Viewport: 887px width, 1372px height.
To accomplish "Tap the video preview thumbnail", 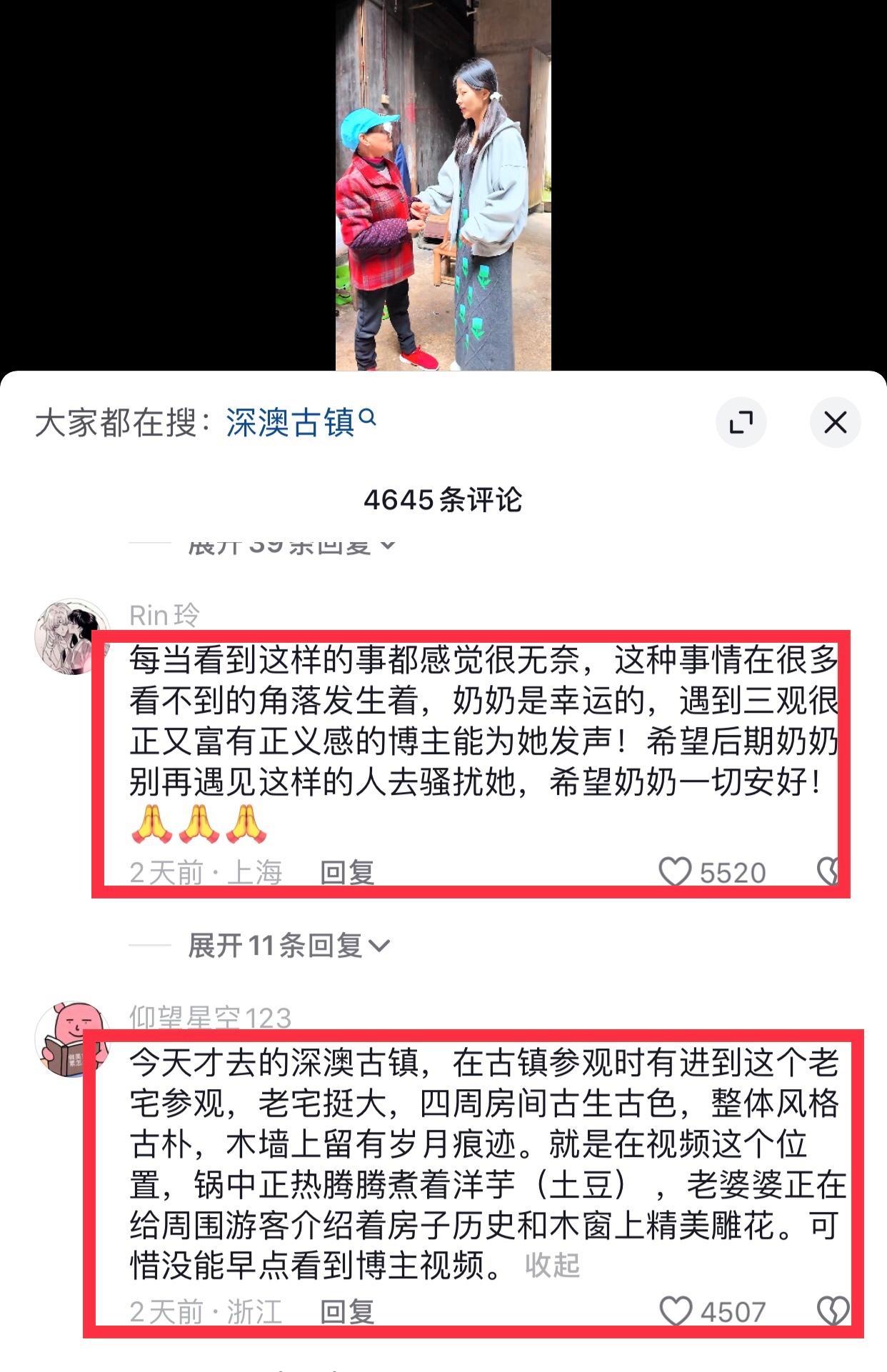I will coord(443,185).
